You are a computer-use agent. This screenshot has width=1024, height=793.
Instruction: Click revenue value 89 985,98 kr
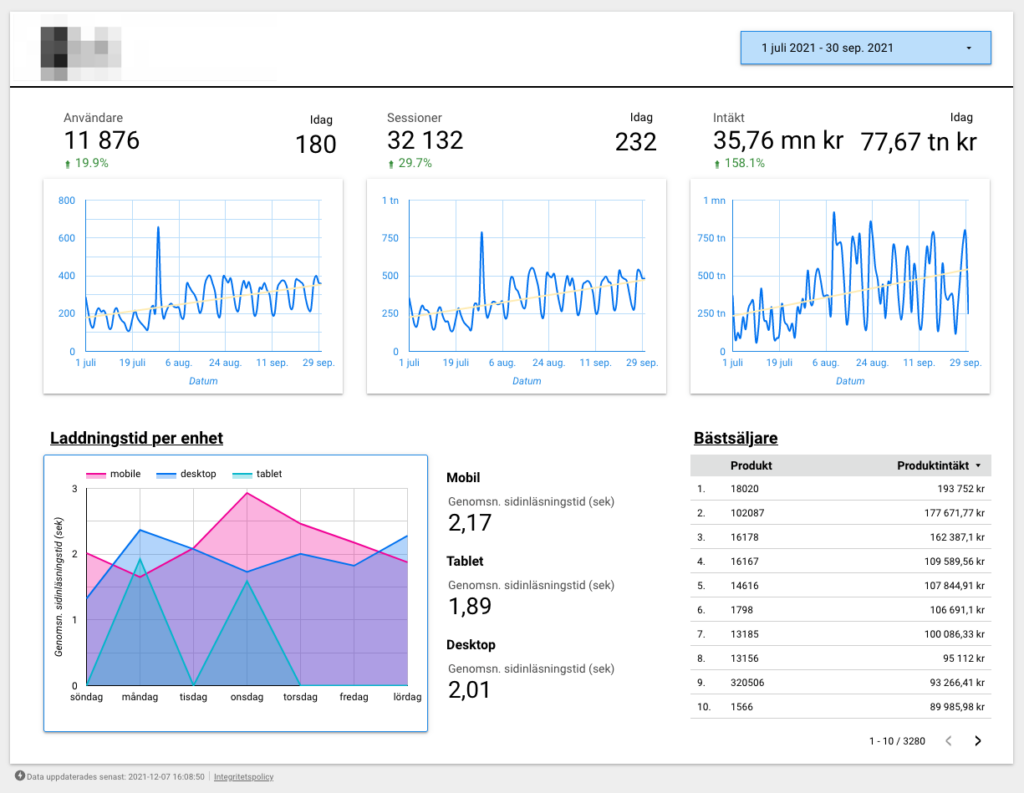pos(957,707)
